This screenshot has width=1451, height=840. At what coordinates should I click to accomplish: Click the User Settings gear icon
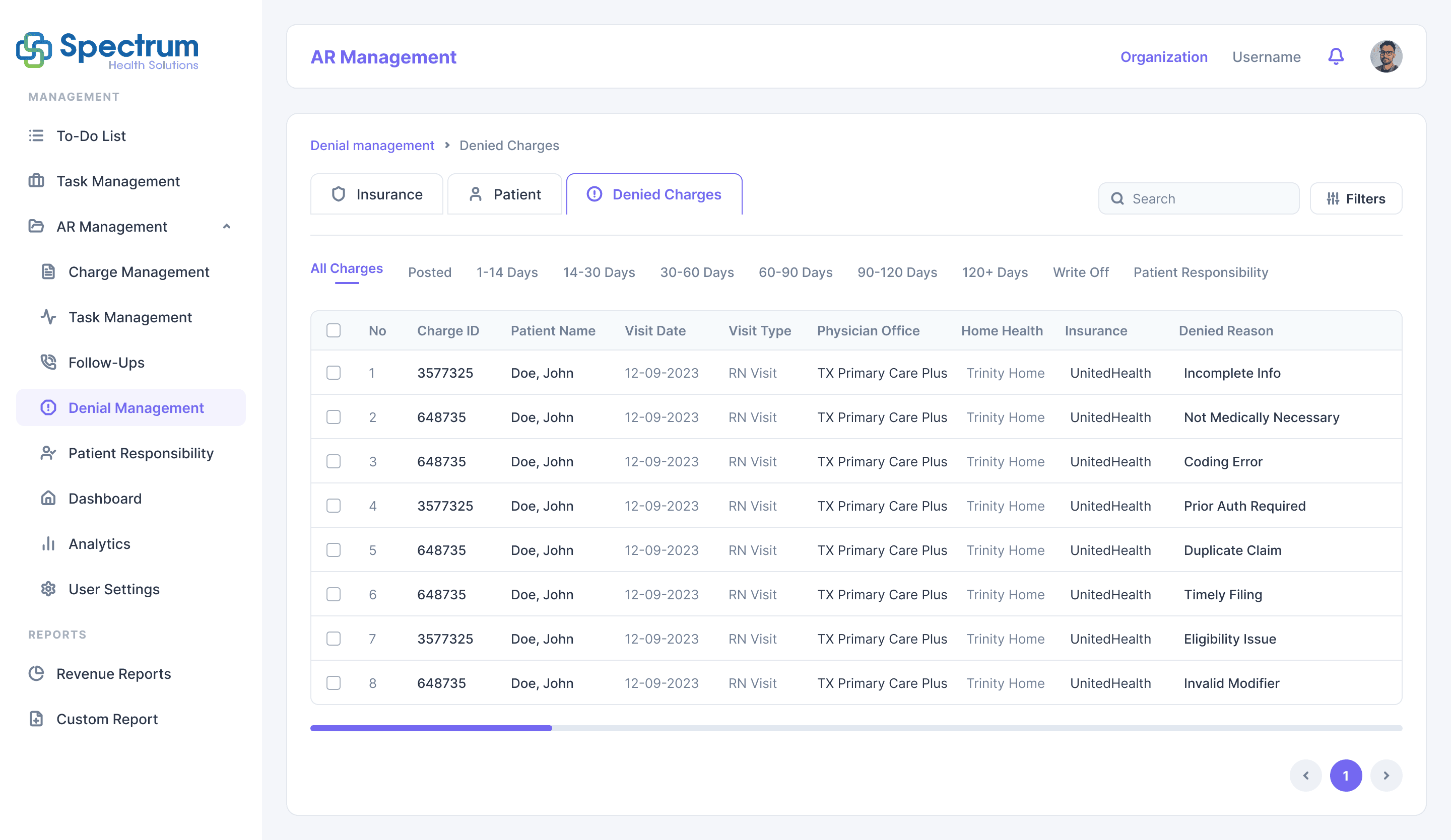(48, 589)
